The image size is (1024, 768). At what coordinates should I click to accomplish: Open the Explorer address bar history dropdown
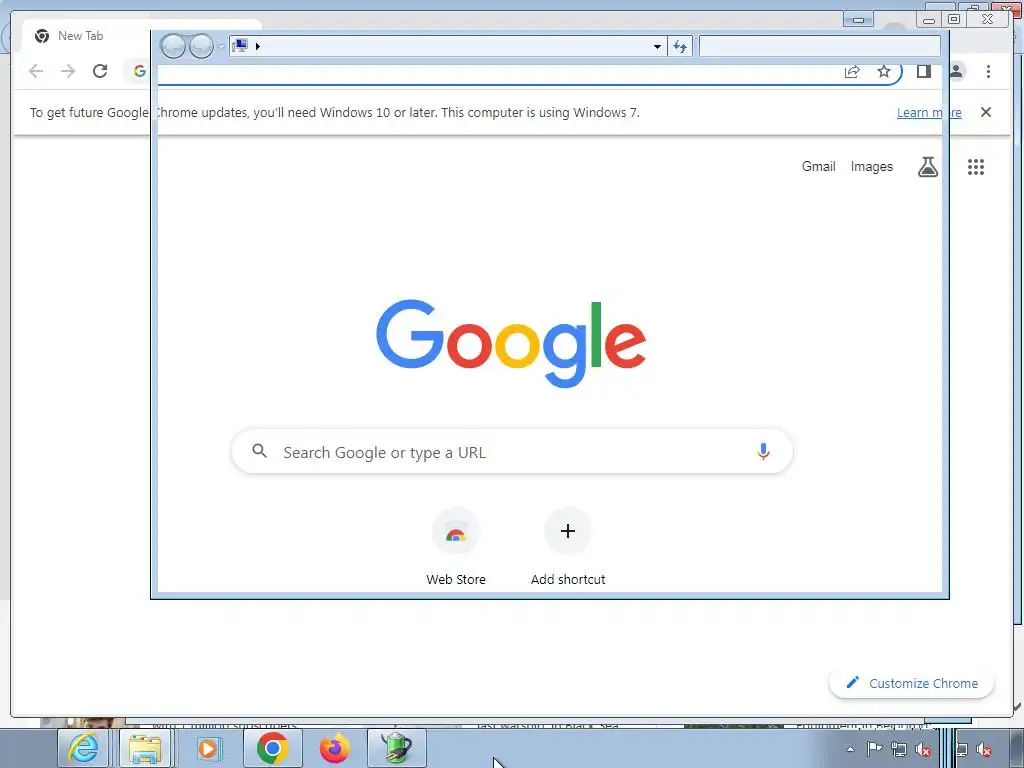click(657, 46)
